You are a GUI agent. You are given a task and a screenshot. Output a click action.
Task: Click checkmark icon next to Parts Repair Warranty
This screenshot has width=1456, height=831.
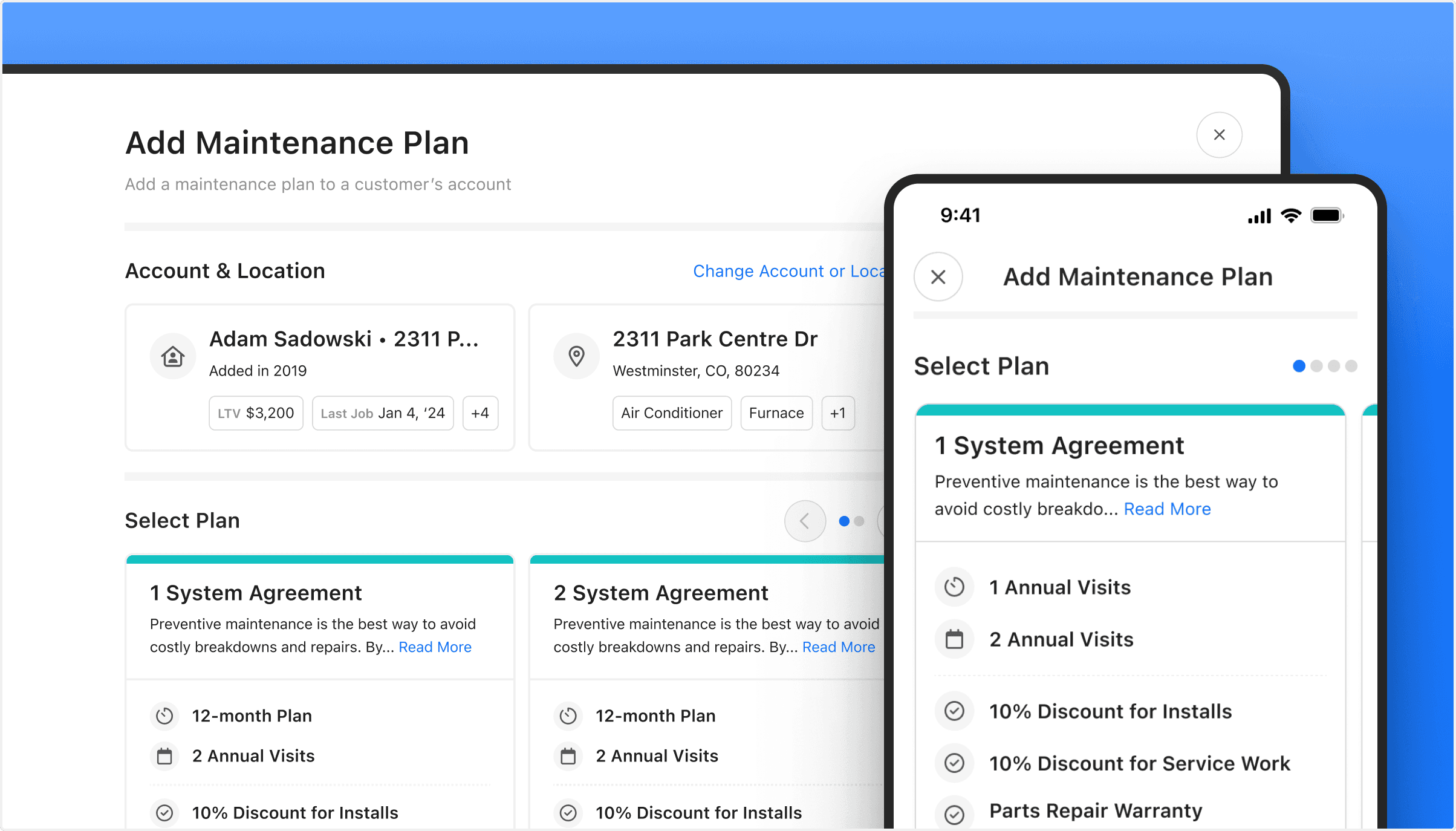pyautogui.click(x=954, y=814)
